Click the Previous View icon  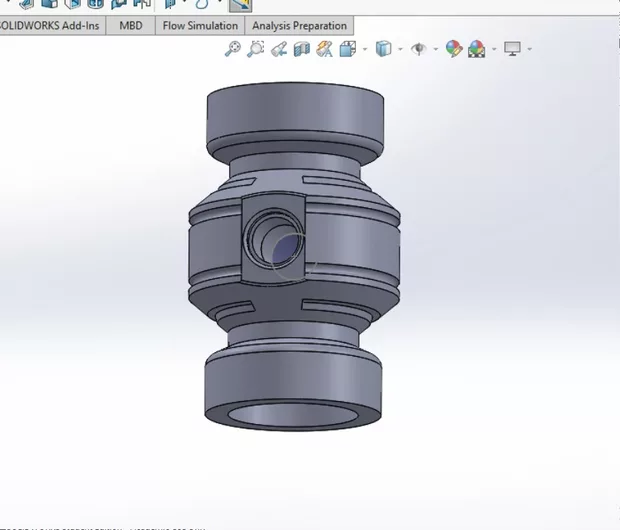(x=279, y=48)
